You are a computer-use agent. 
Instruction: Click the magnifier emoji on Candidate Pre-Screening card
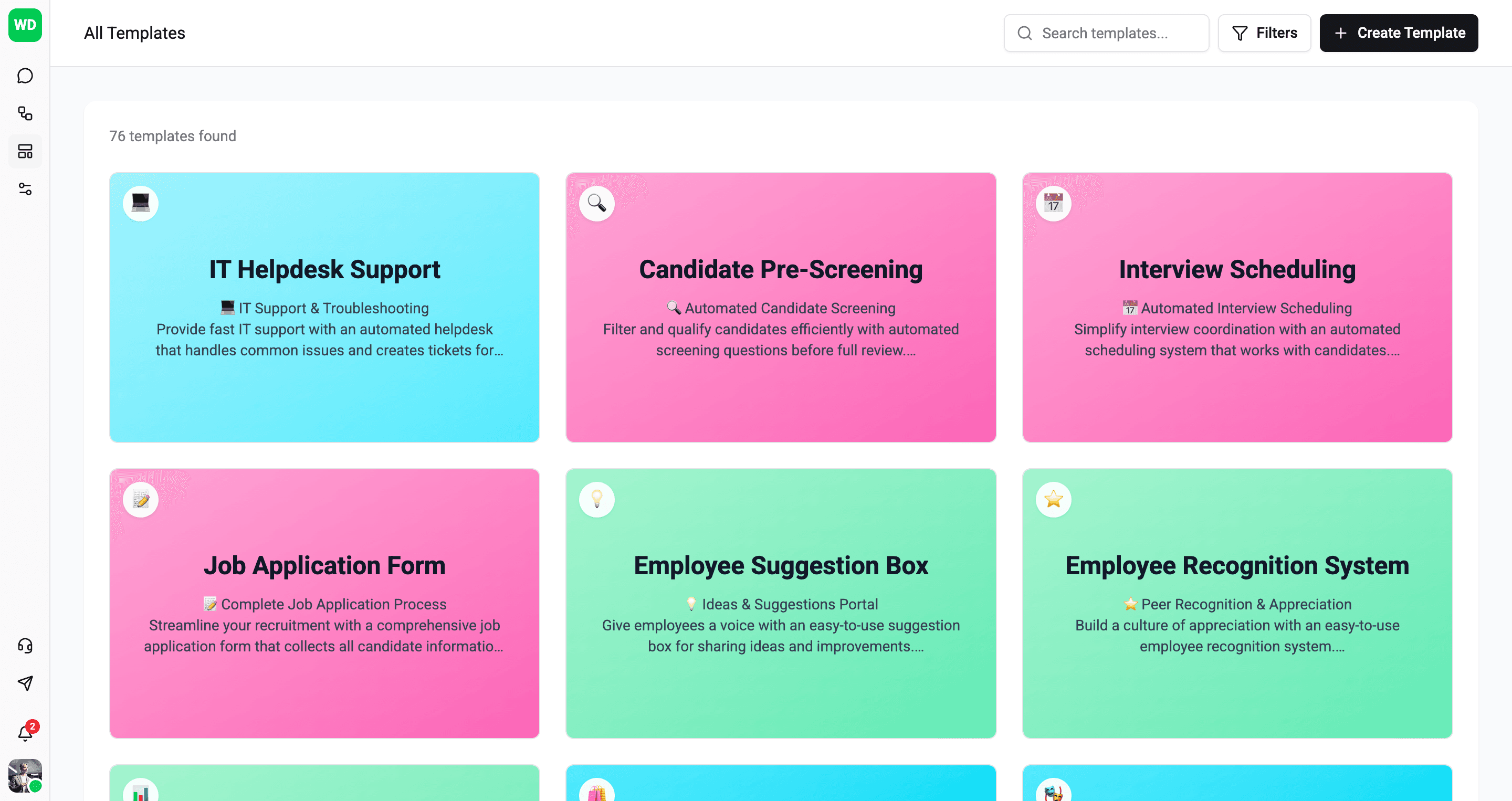point(596,203)
